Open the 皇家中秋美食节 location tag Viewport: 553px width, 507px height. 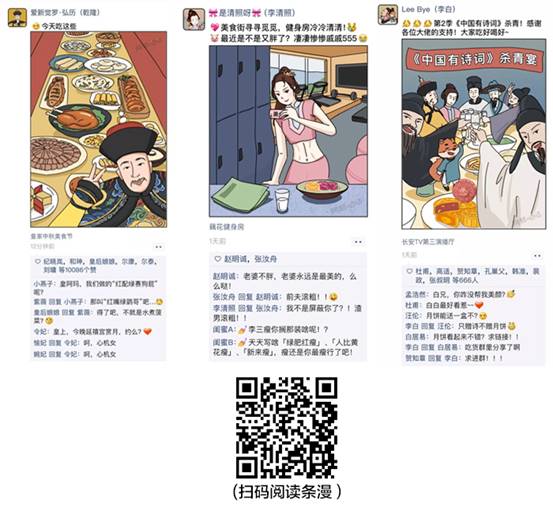51,236
